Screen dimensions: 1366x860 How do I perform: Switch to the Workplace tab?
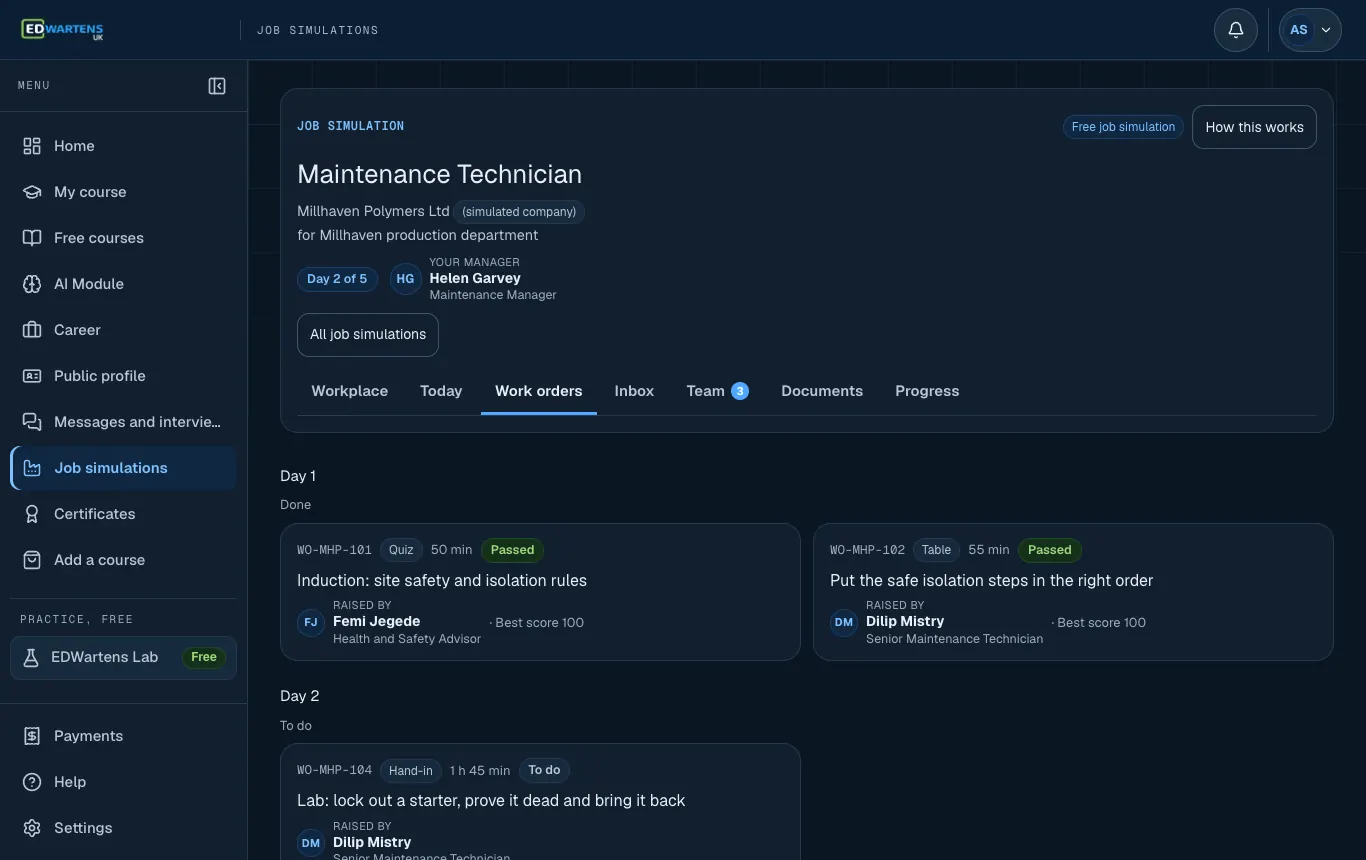point(350,391)
